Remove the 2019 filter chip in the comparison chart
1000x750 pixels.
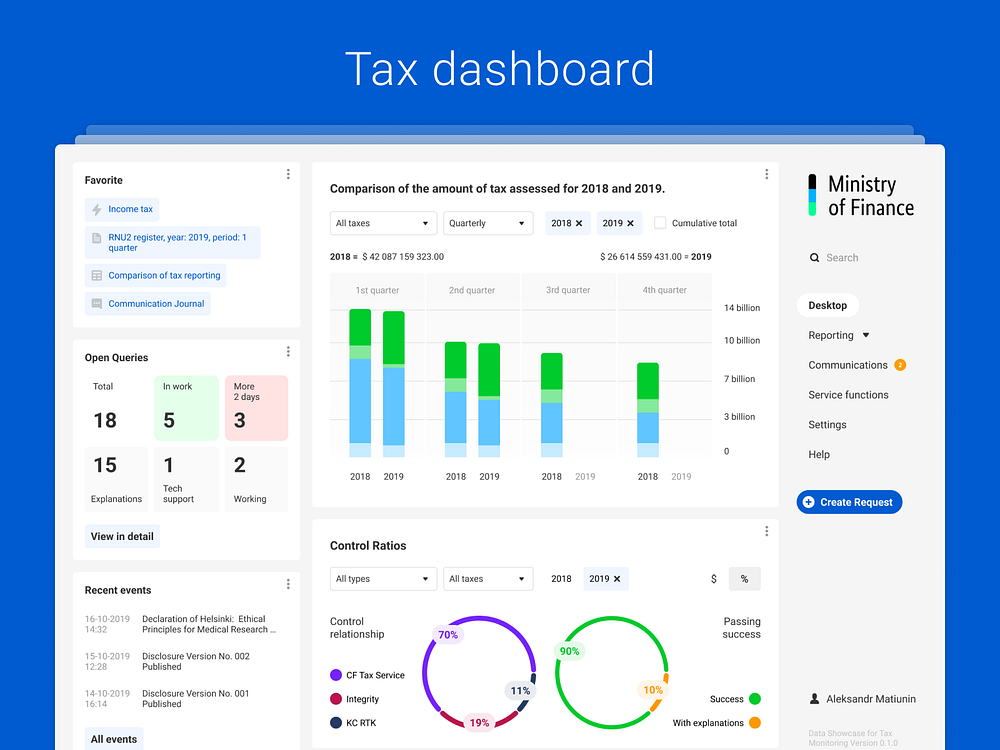click(630, 223)
